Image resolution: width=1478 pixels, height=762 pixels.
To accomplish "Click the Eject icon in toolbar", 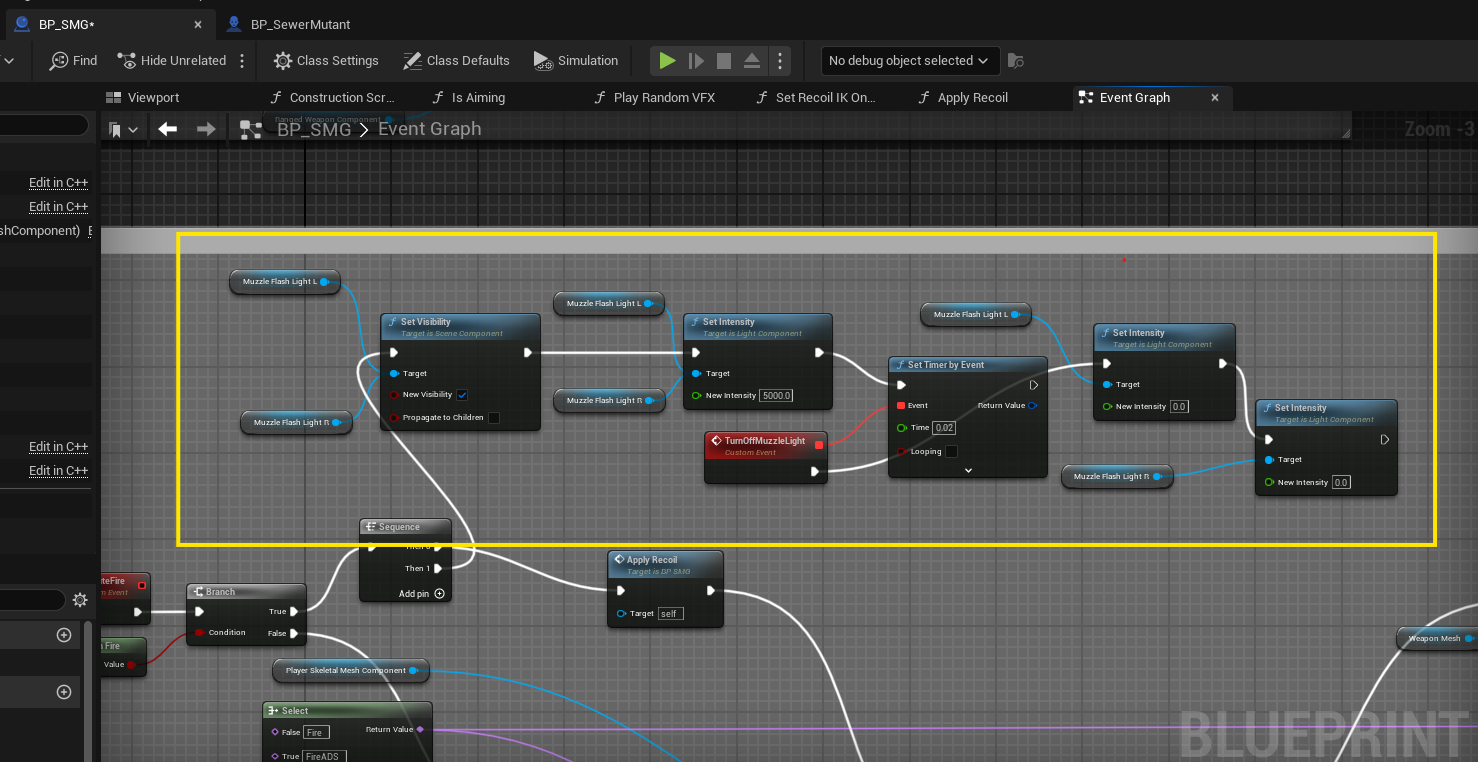I will click(x=752, y=61).
